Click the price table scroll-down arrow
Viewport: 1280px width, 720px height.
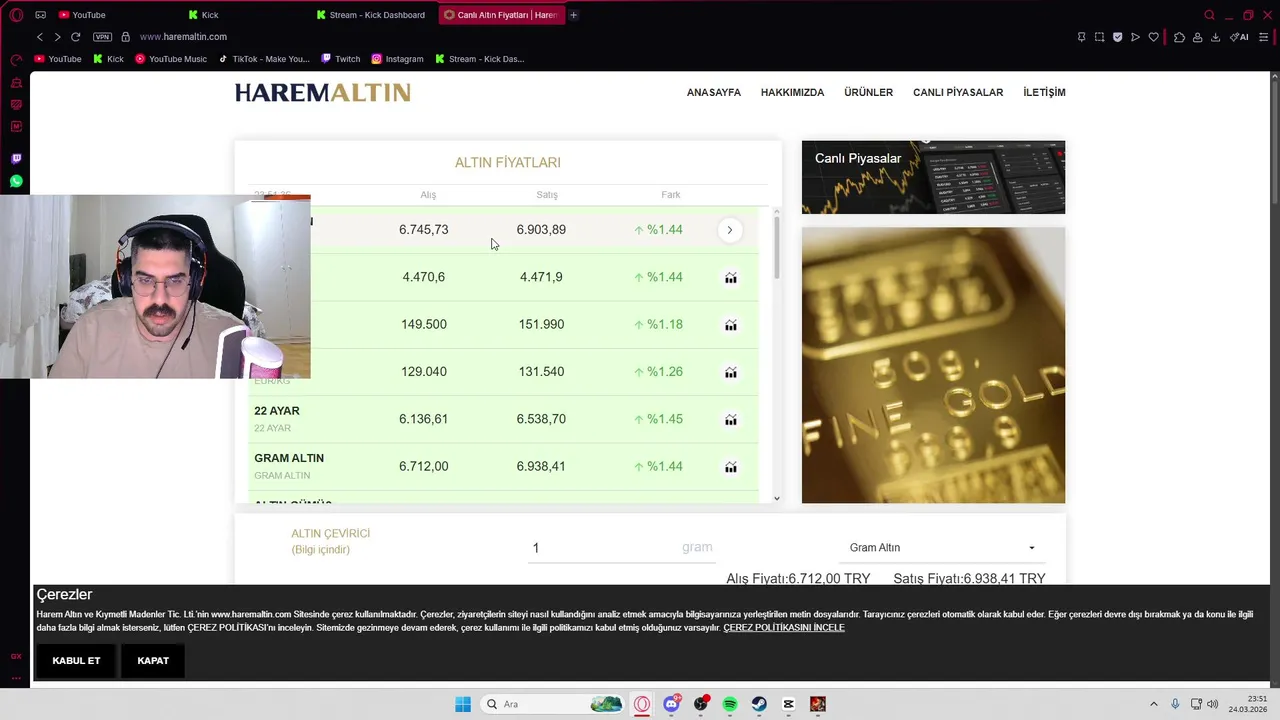pos(777,498)
